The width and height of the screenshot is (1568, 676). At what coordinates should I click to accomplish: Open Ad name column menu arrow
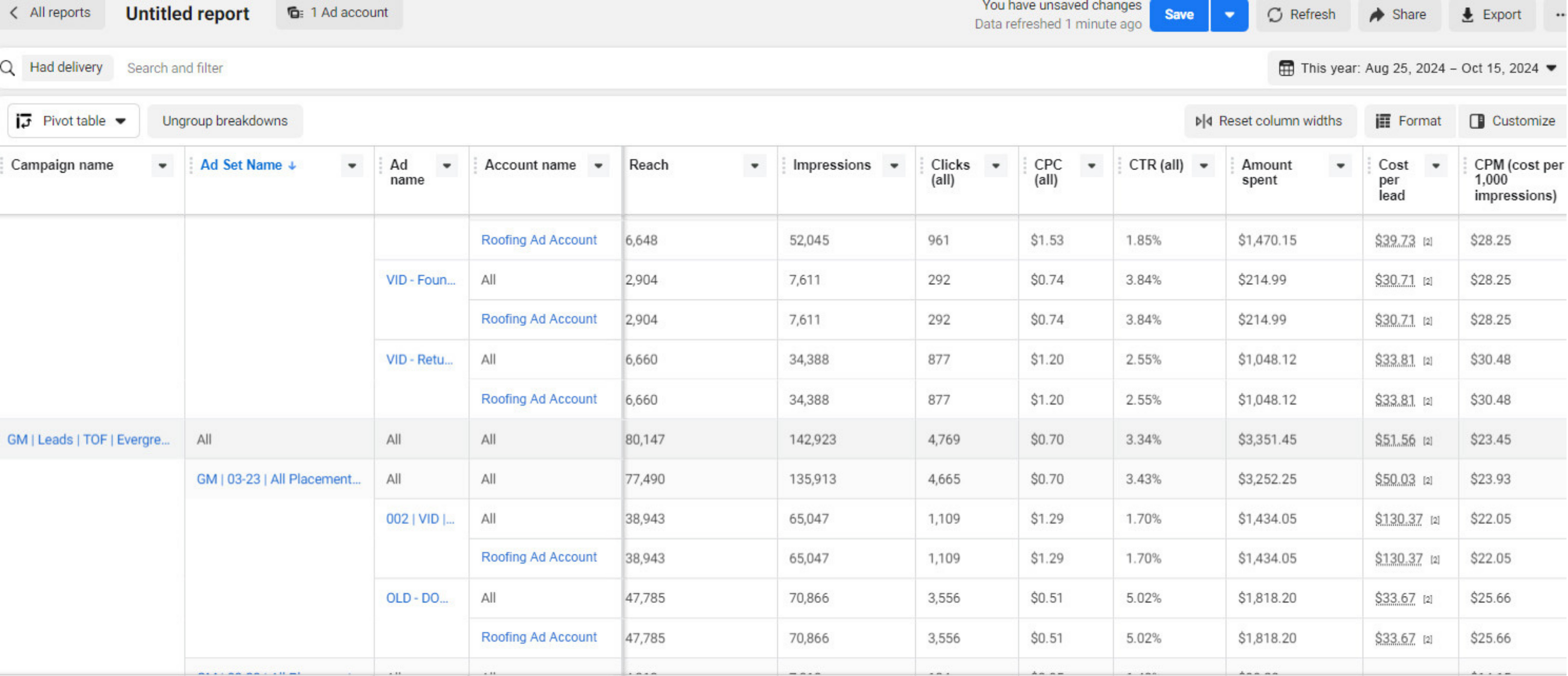click(446, 165)
